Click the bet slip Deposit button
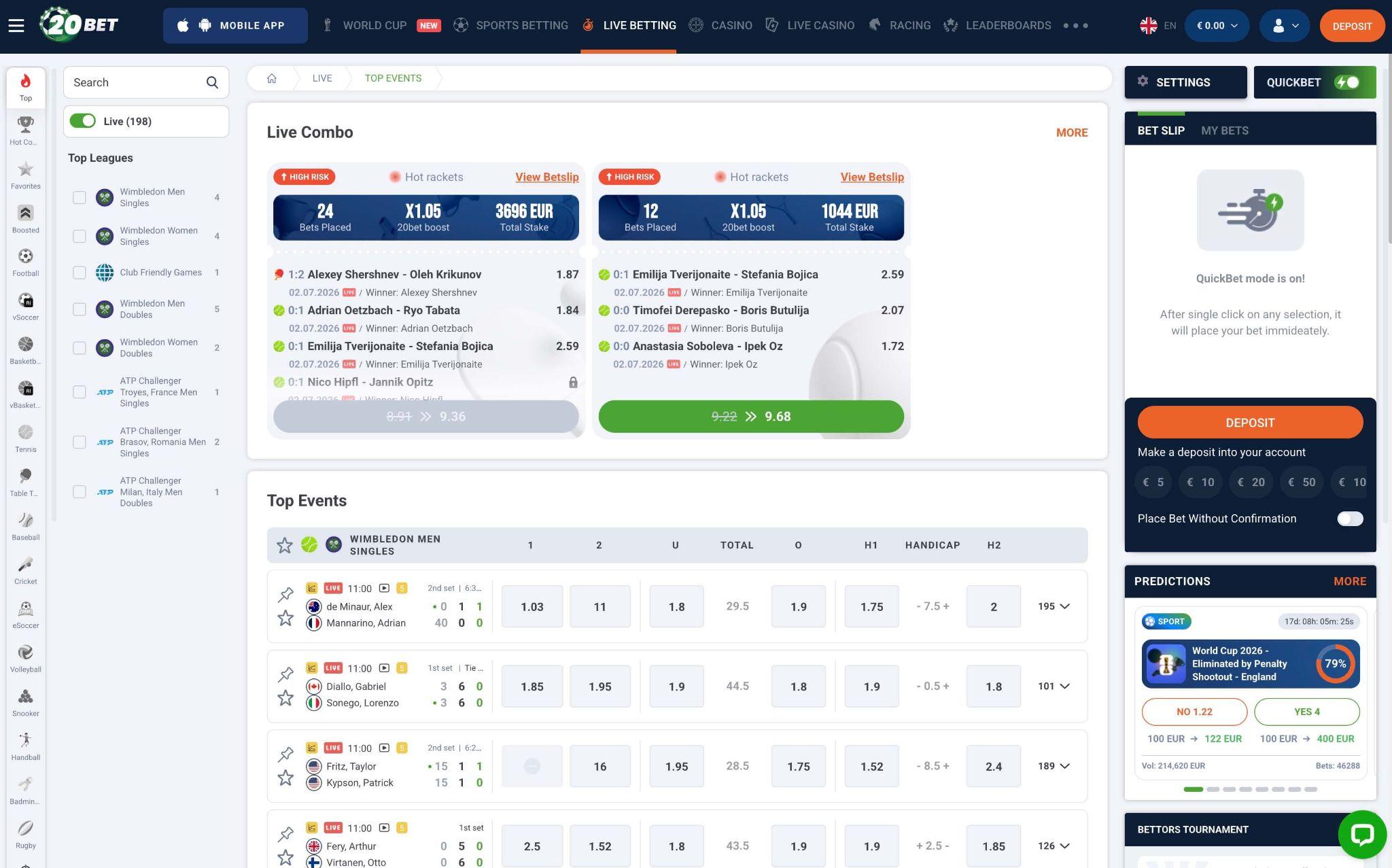This screenshot has width=1392, height=868. coord(1250,423)
